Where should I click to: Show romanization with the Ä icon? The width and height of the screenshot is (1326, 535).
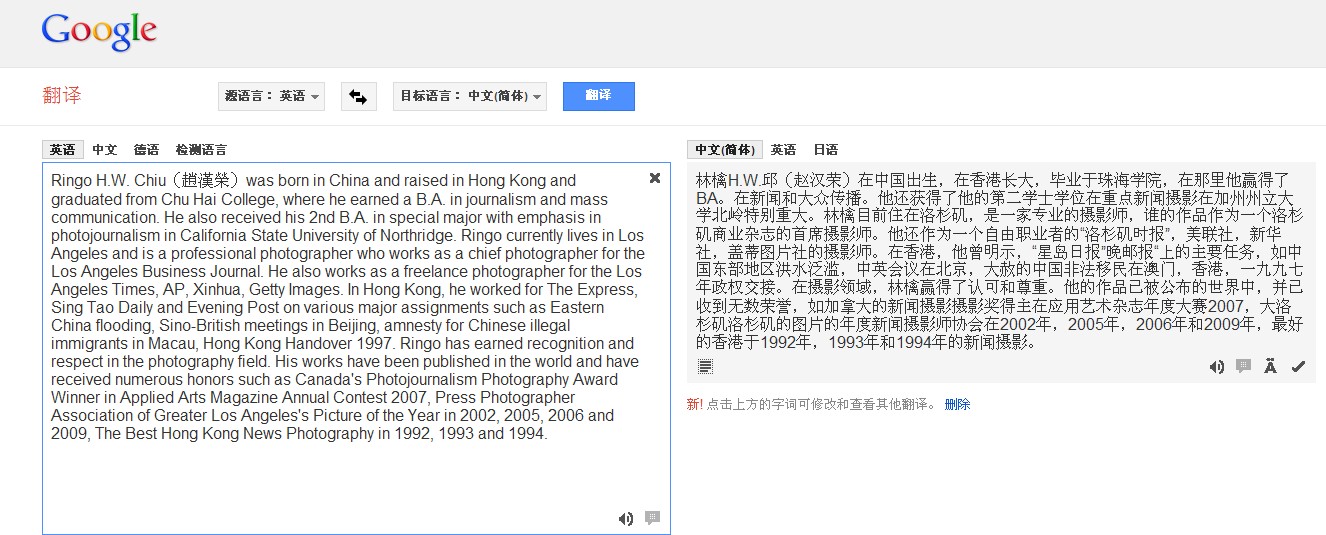(x=1270, y=367)
